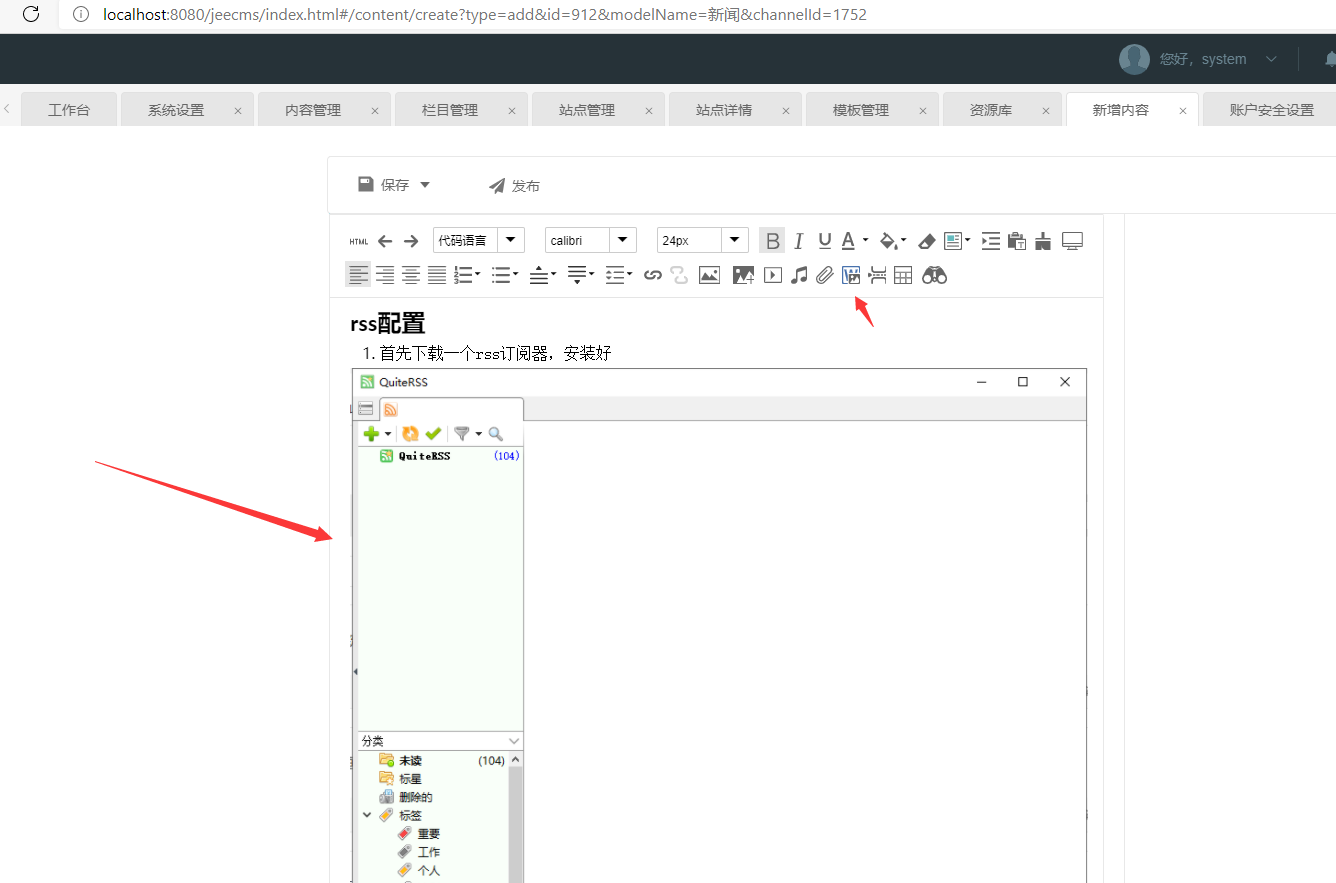
Task: Switch to the 模板管理 tab
Action: 861,110
